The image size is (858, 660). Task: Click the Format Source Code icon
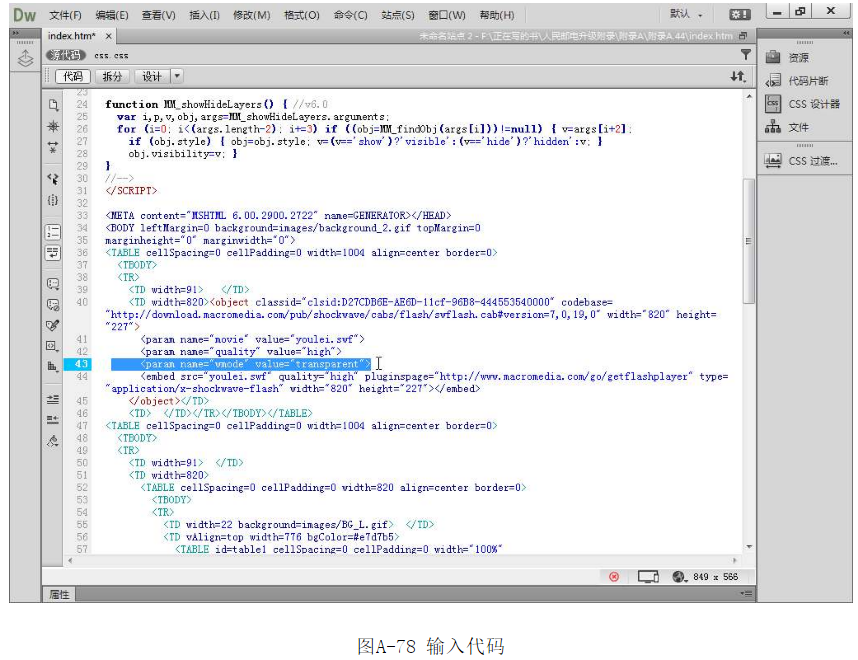coord(52,440)
